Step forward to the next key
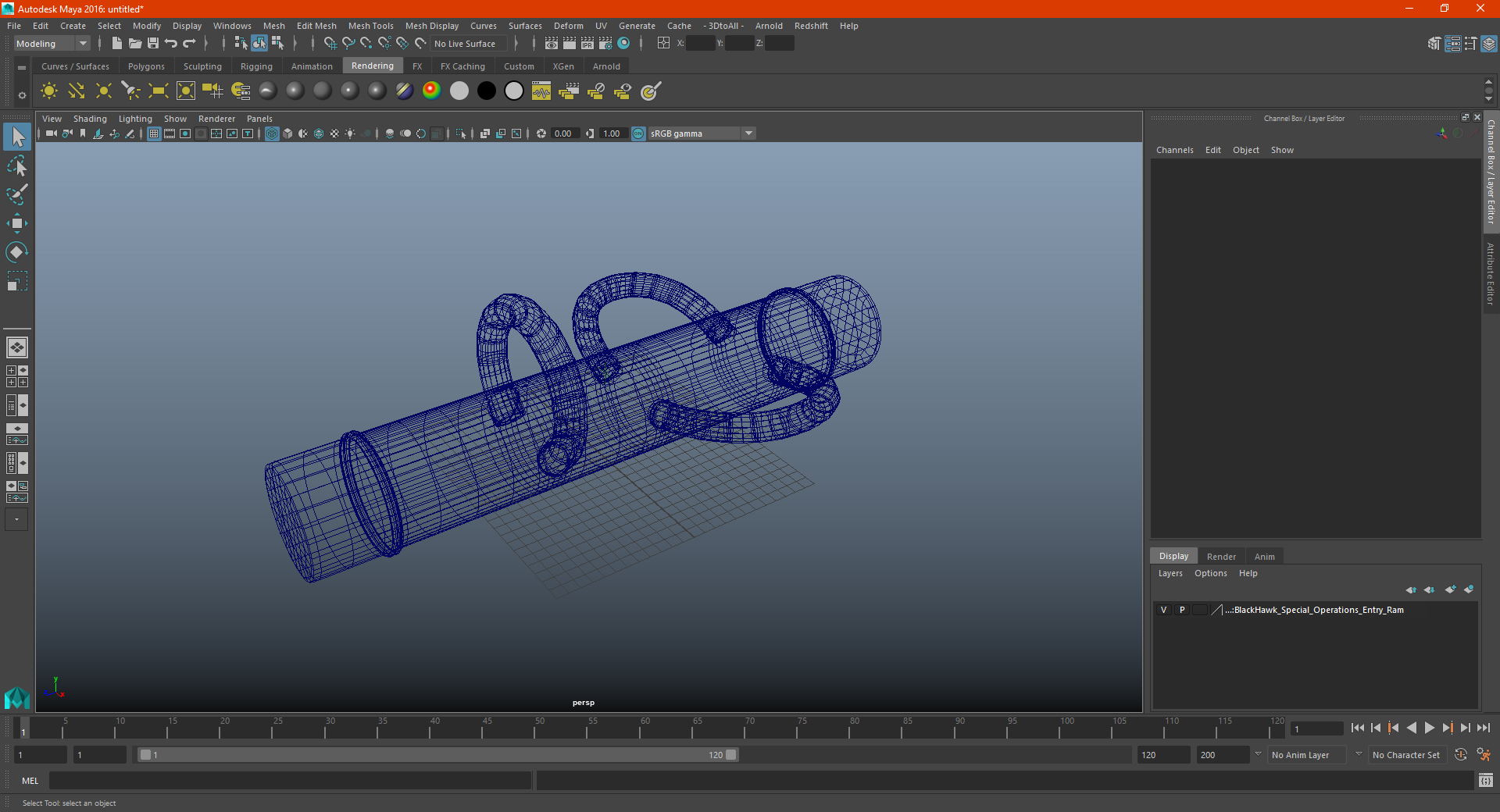The height and width of the screenshot is (812, 1500). (1447, 728)
